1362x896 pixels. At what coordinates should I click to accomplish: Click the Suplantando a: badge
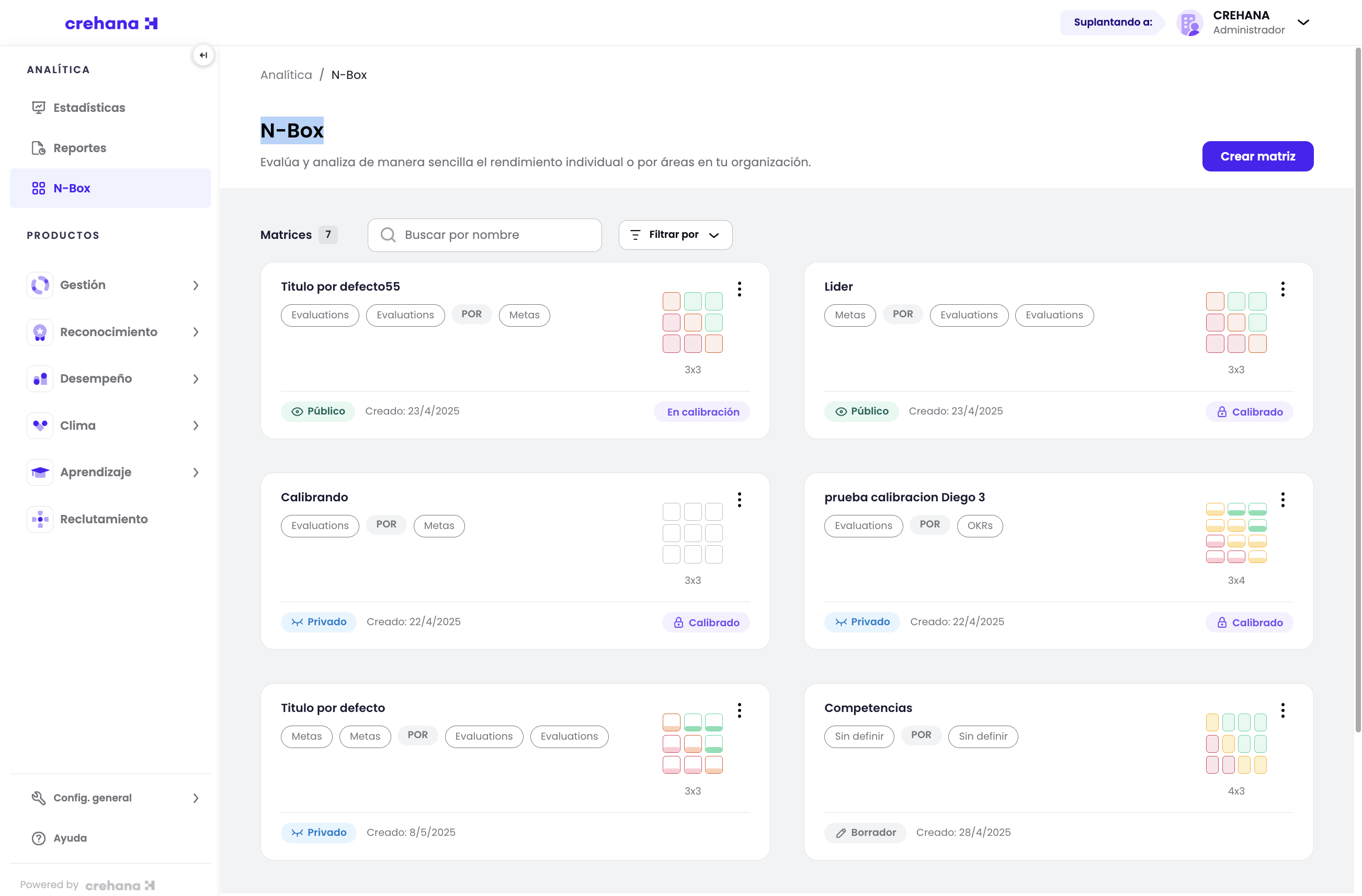point(1113,22)
